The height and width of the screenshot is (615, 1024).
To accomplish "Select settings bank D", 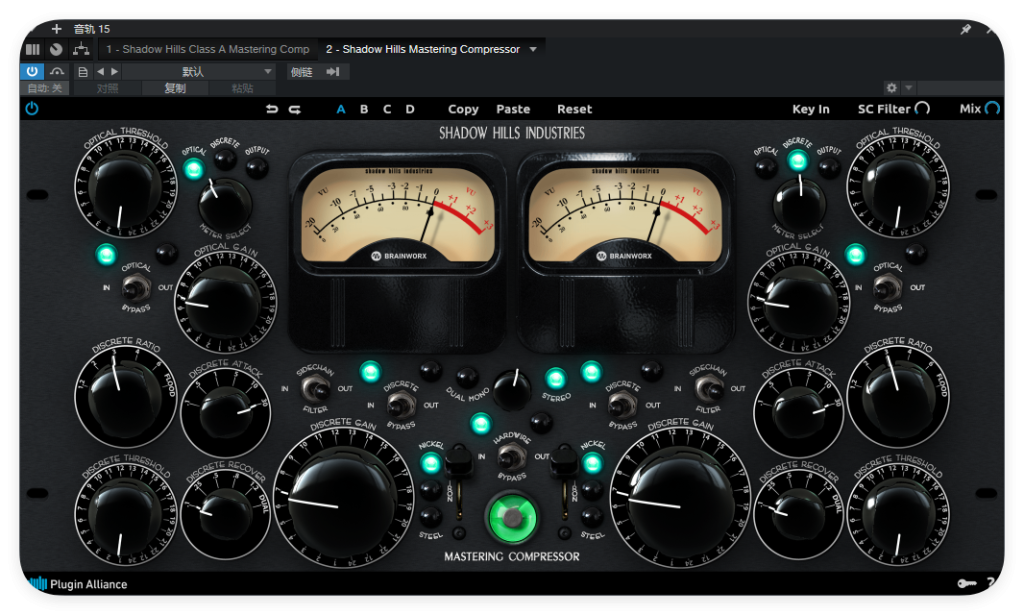I will [x=409, y=109].
